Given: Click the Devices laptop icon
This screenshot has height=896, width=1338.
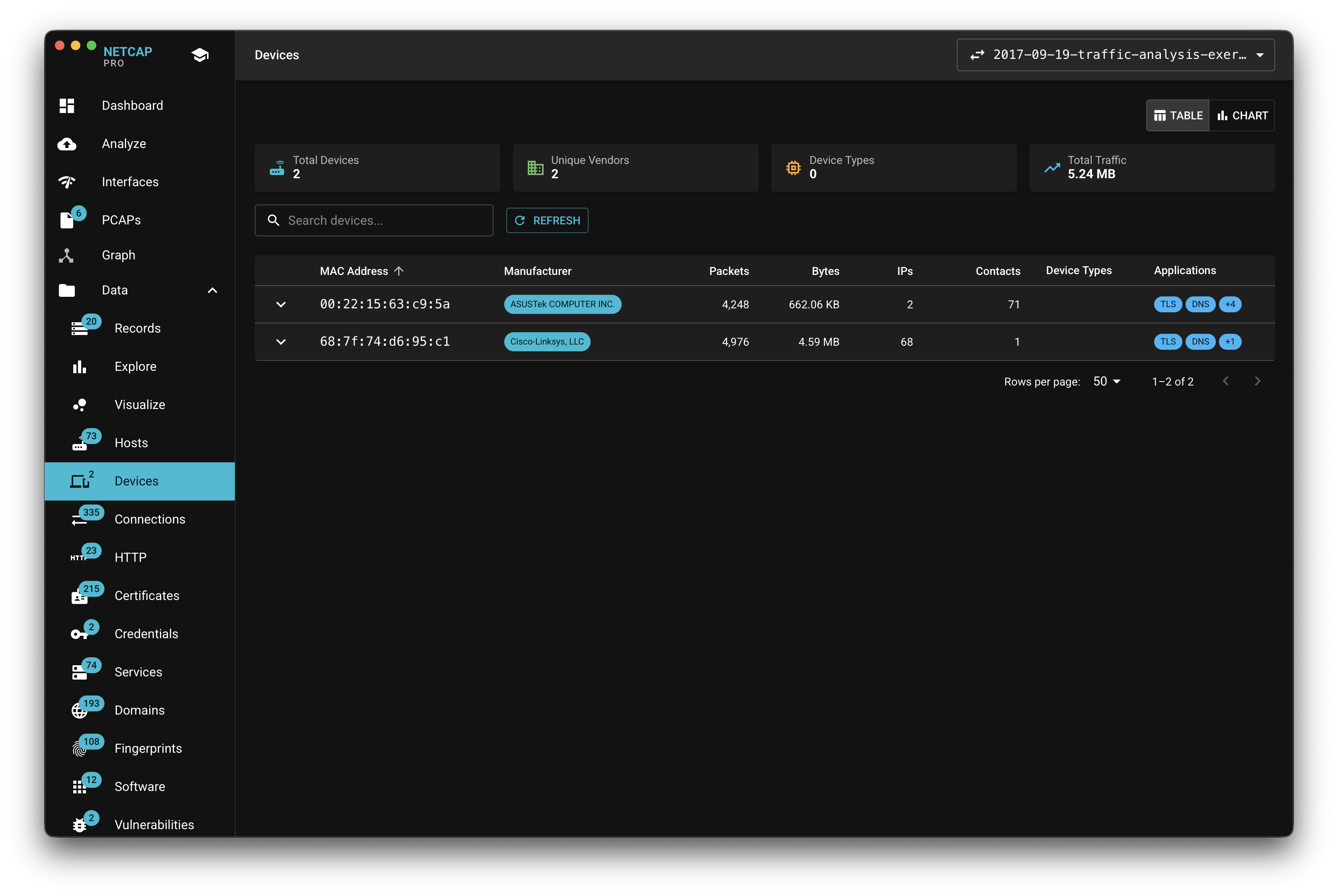Looking at the screenshot, I should click(80, 481).
